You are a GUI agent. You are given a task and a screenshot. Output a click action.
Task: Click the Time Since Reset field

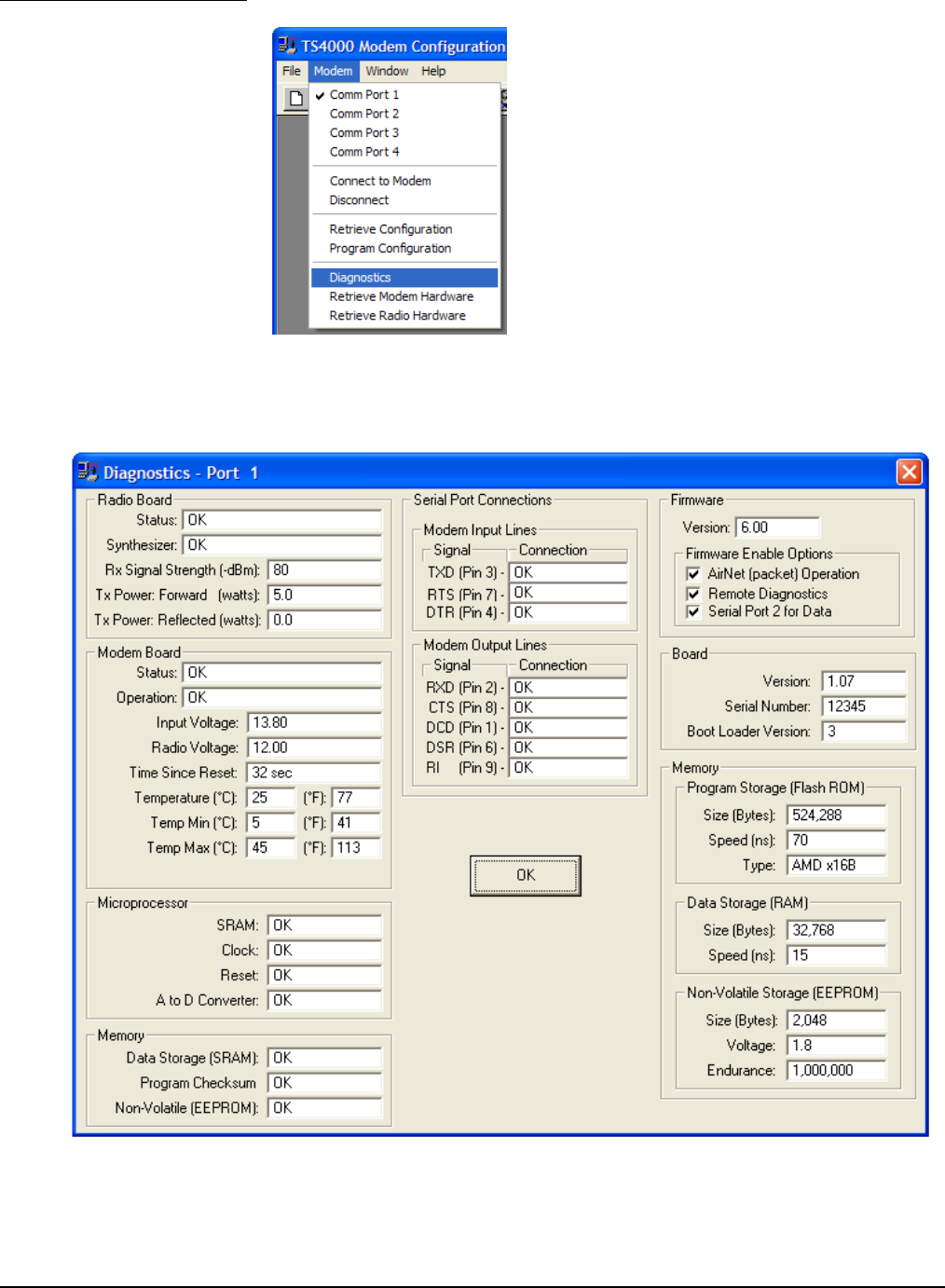[314, 774]
